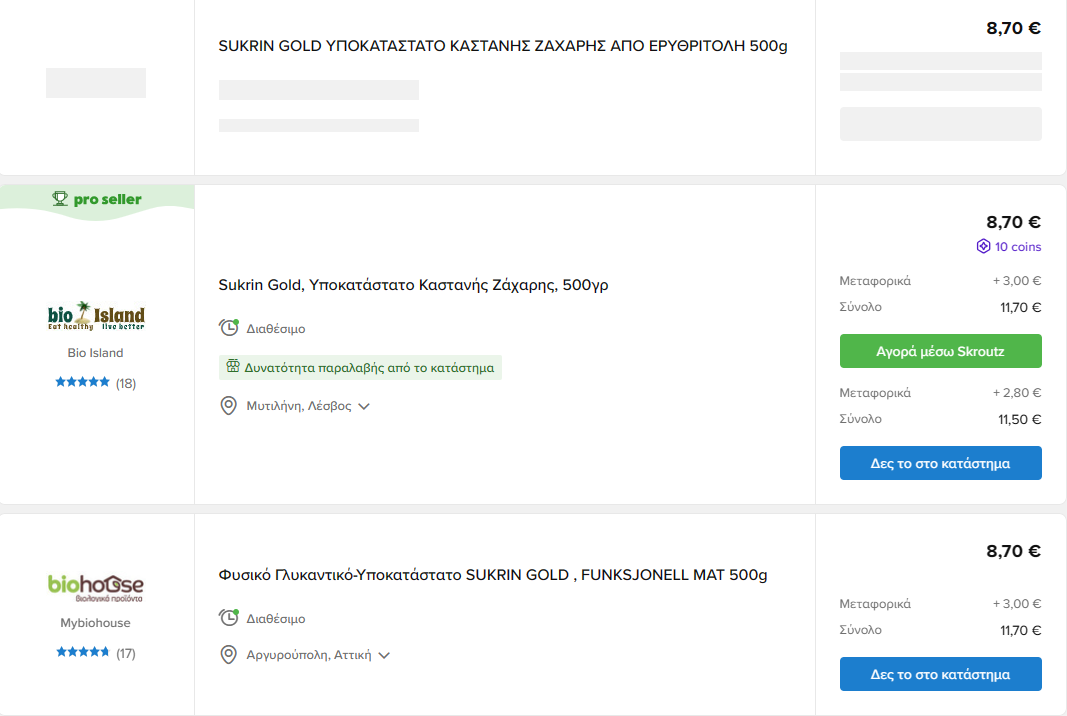Click Διαθέσιμο text in Bio Island offer

[x=276, y=329]
